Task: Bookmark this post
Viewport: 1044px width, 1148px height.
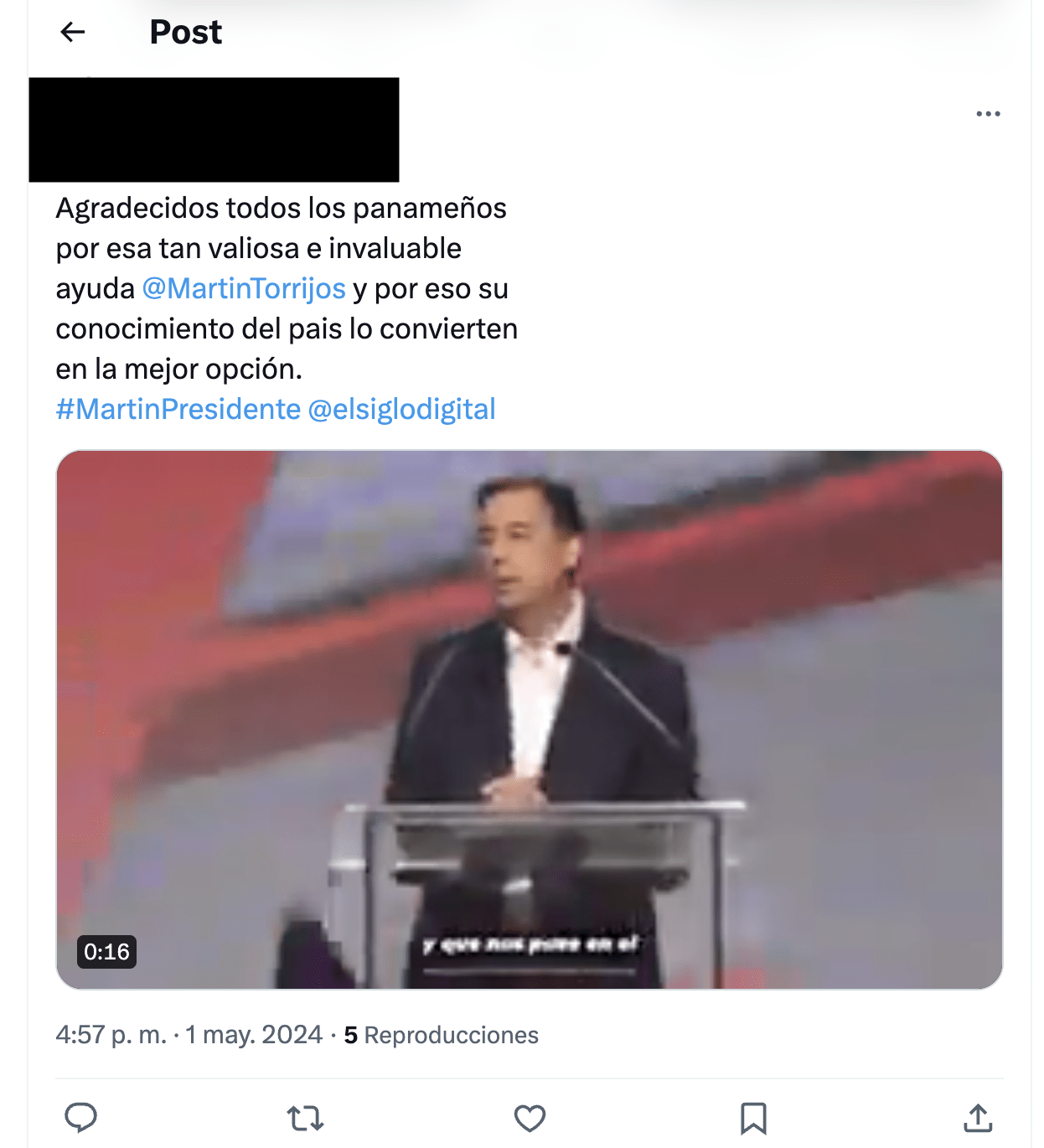Action: [753, 1118]
